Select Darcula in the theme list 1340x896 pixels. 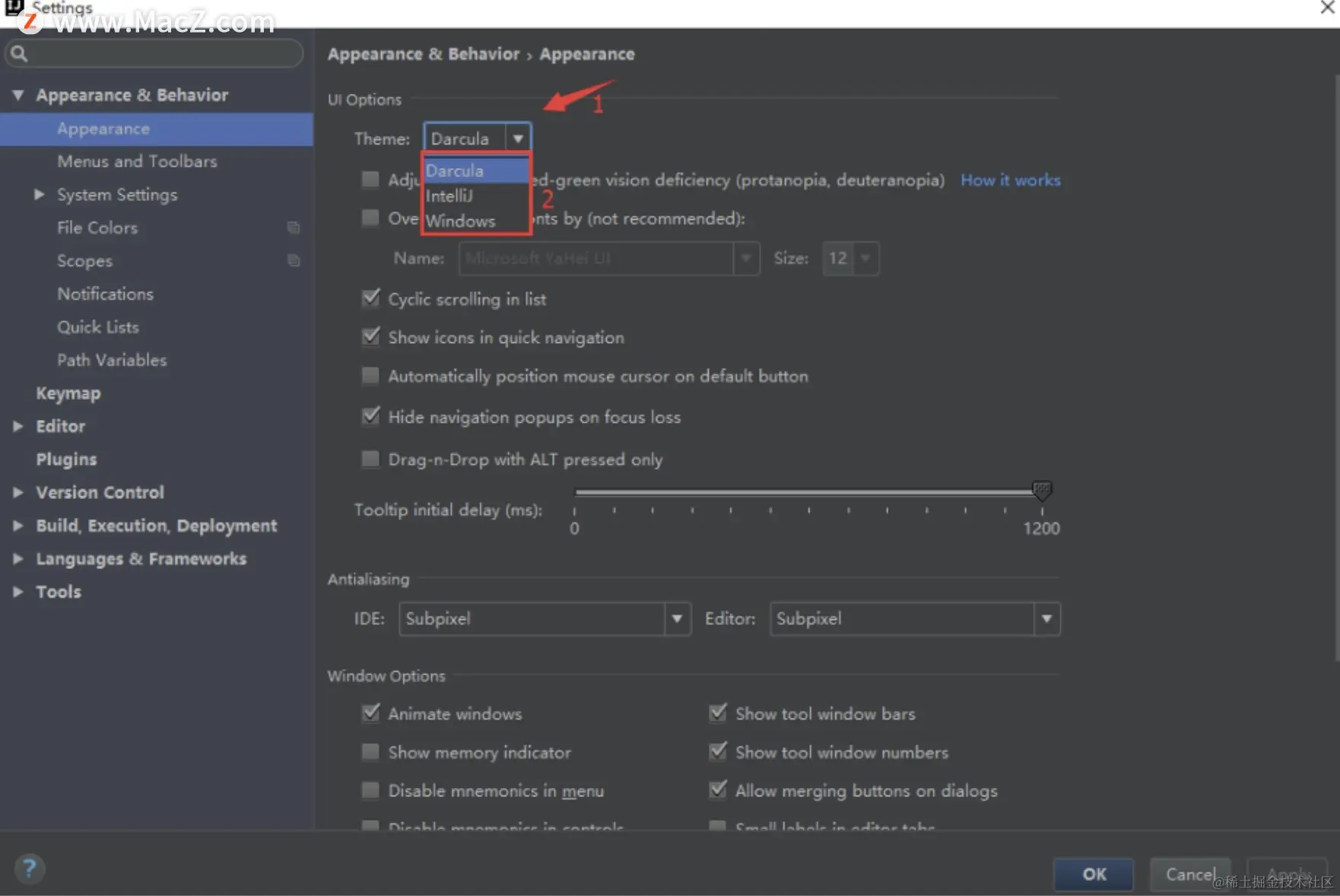(x=476, y=170)
